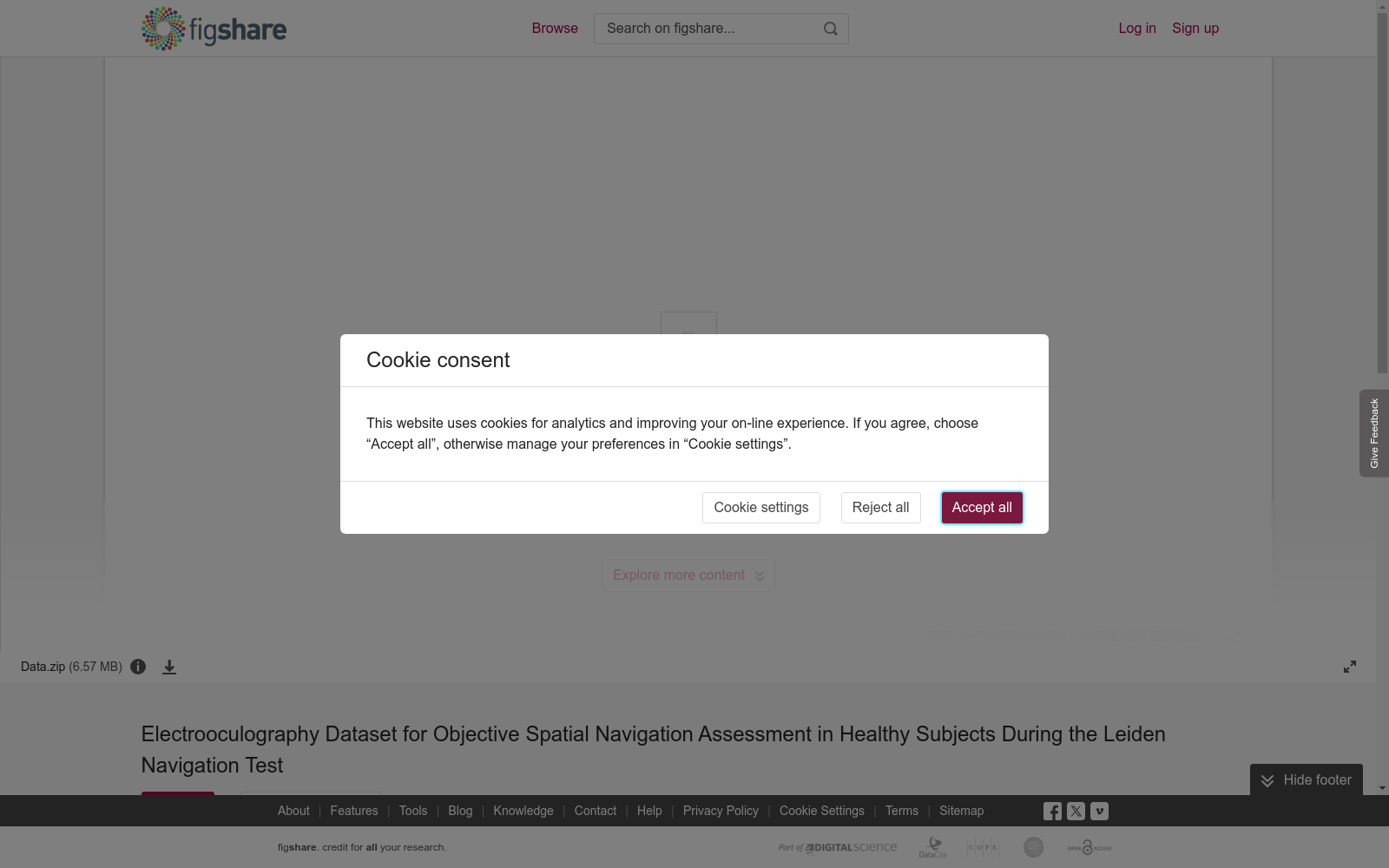The width and height of the screenshot is (1389, 868).
Task: Open figshare Vimeo icon
Action: (x=1099, y=811)
